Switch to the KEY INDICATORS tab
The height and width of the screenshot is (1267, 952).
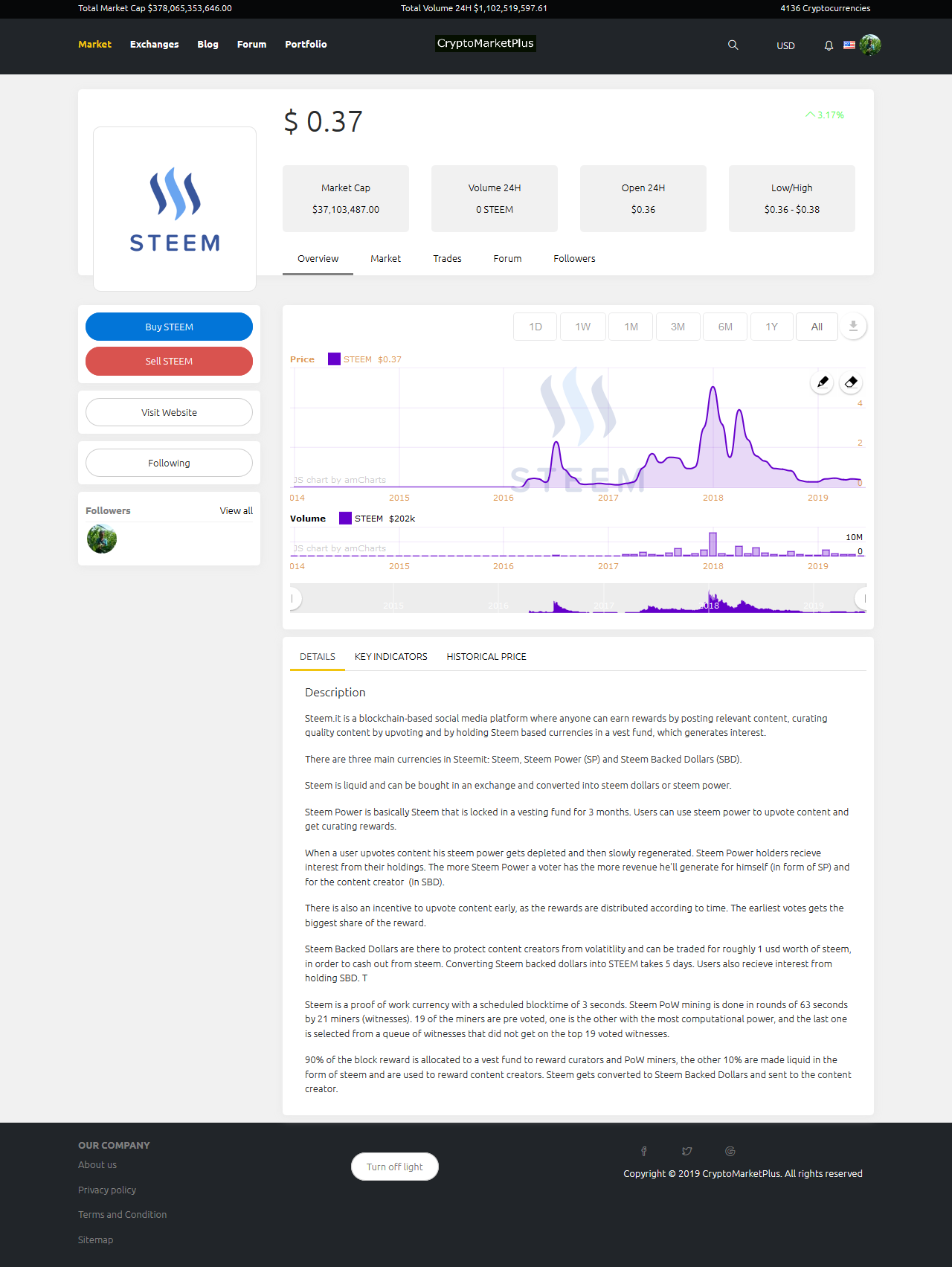tap(391, 657)
